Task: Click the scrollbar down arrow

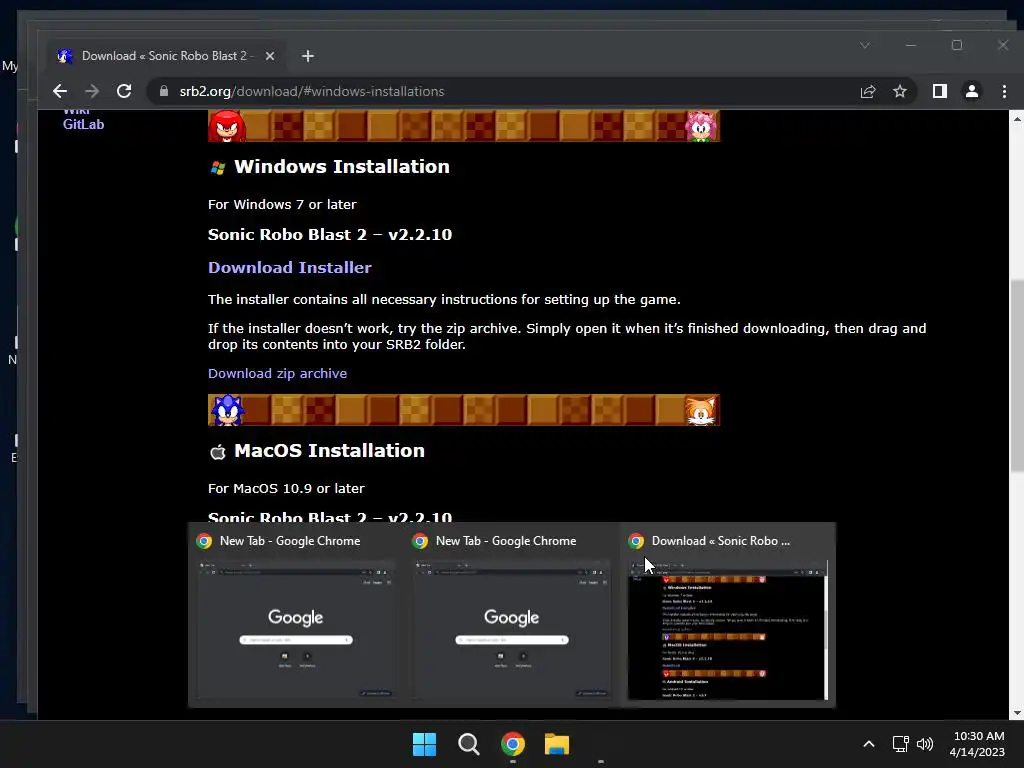Action: [1017, 712]
